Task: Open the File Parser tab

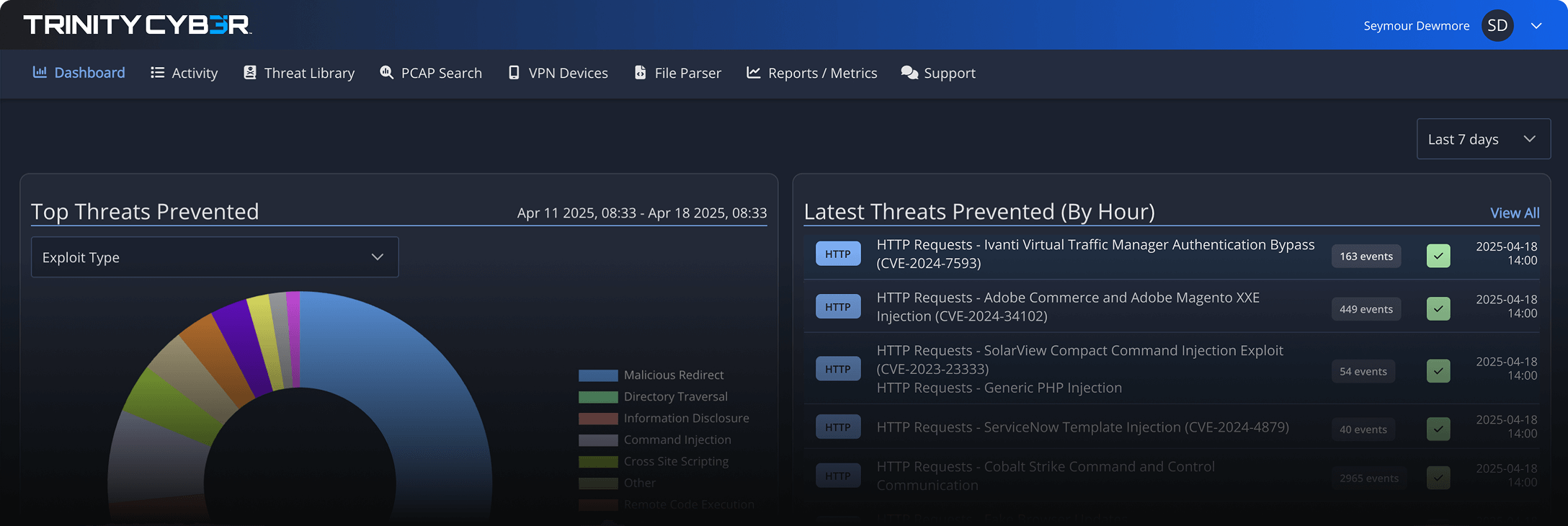Action: coord(677,73)
